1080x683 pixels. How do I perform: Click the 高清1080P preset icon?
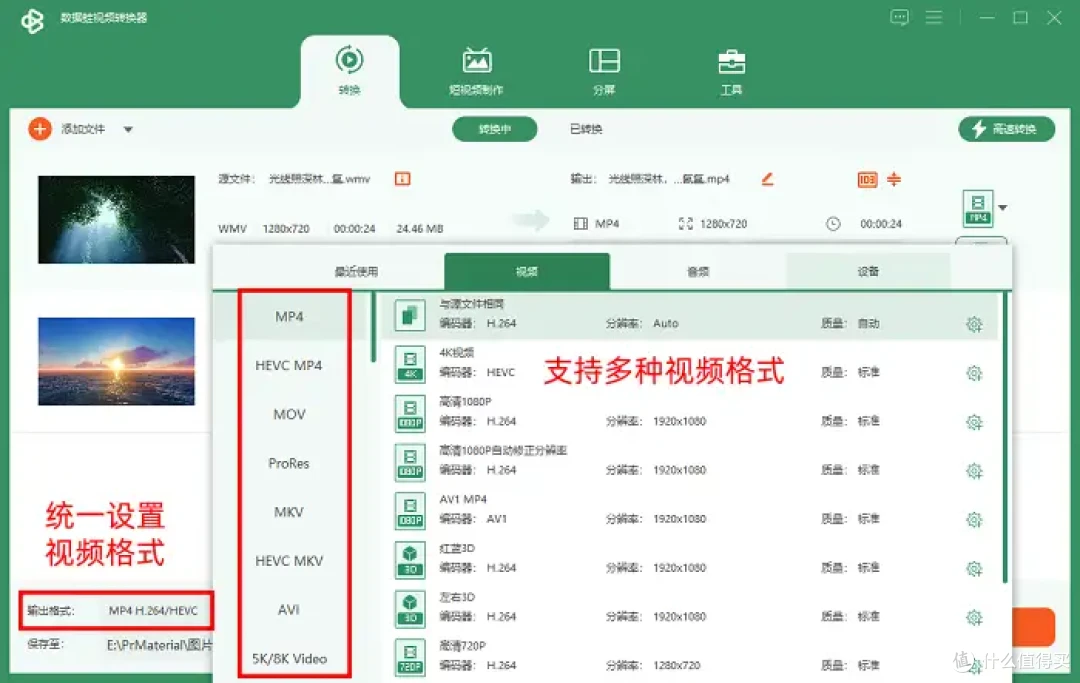[x=410, y=413]
